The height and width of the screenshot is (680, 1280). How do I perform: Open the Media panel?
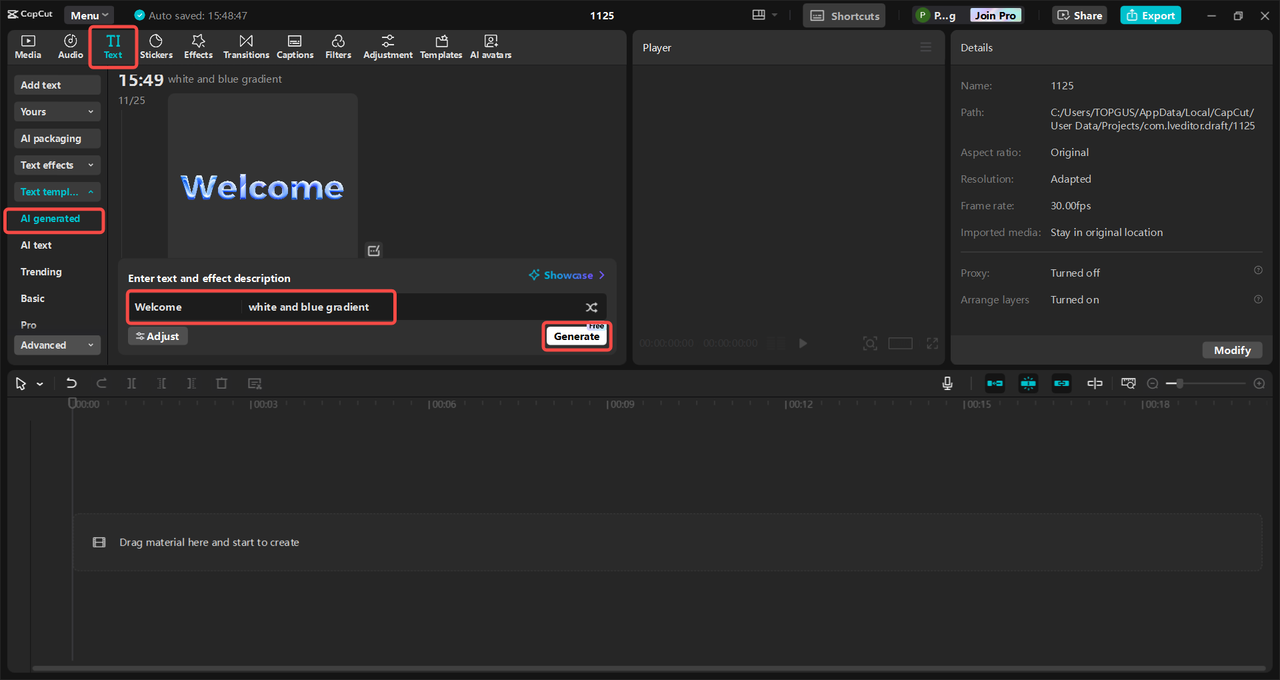pos(28,46)
